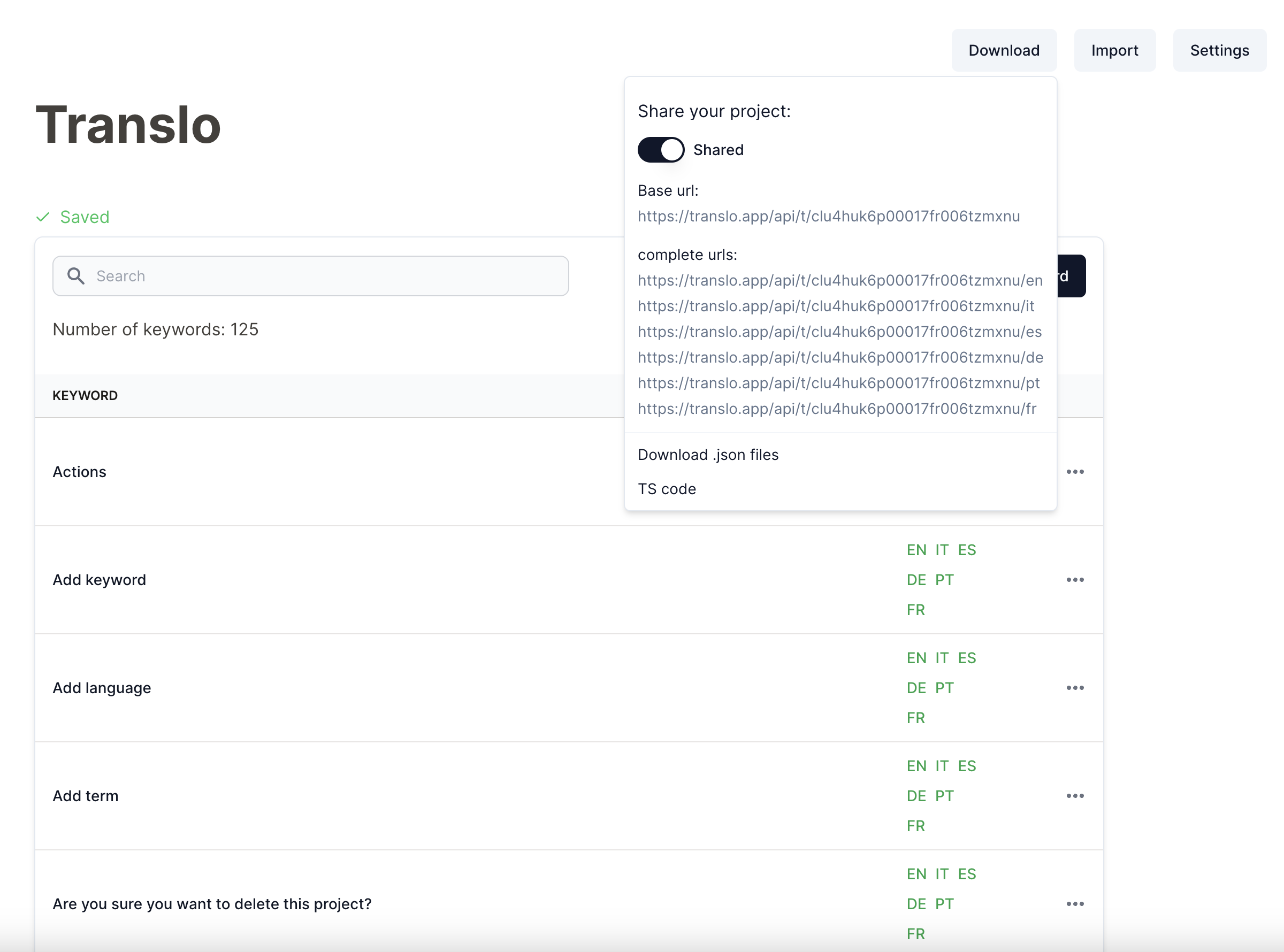Click the magnifier icon in search box
Viewport: 1284px width, 952px height.
[75, 276]
